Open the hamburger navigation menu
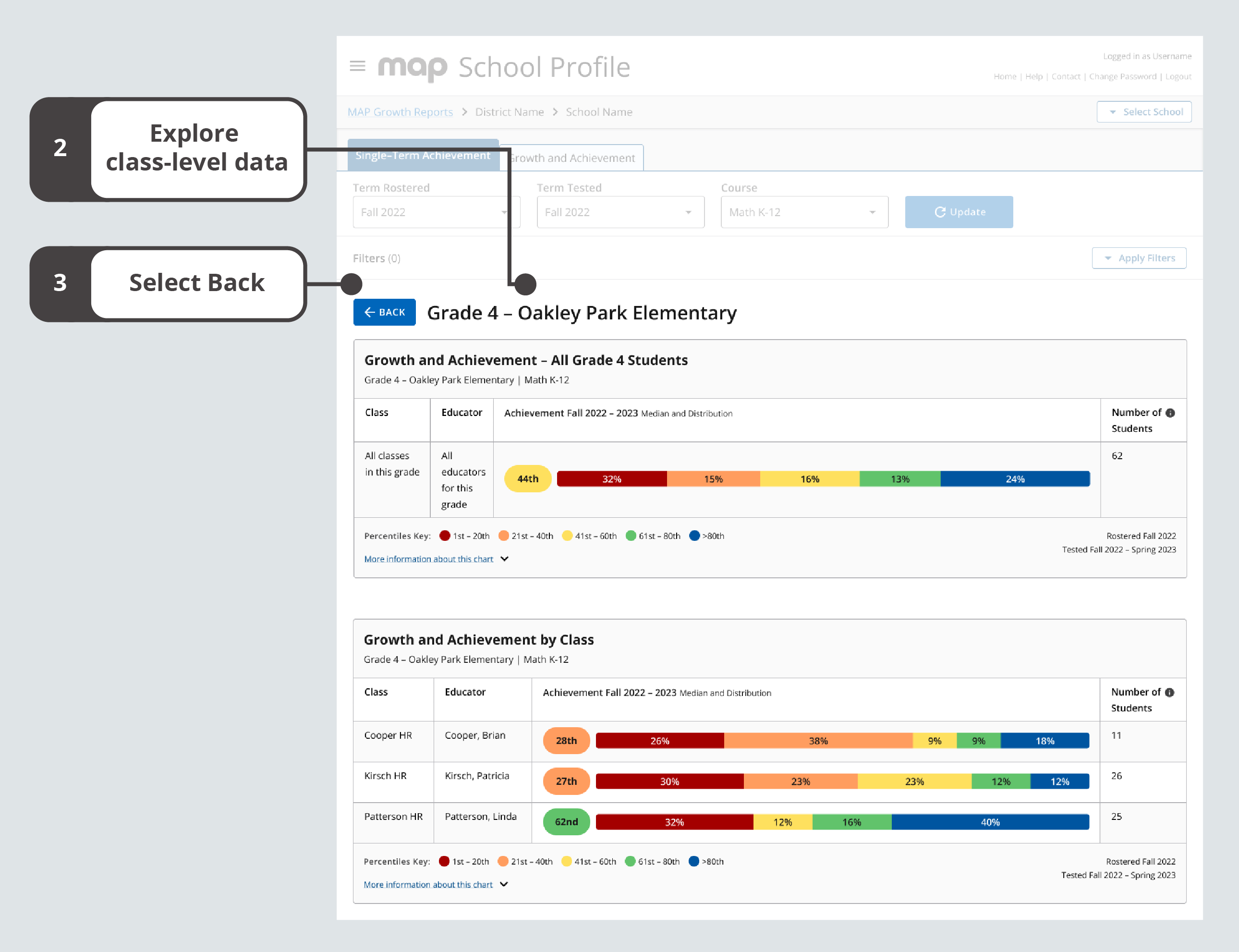This screenshot has height=952, width=1239. click(x=357, y=66)
